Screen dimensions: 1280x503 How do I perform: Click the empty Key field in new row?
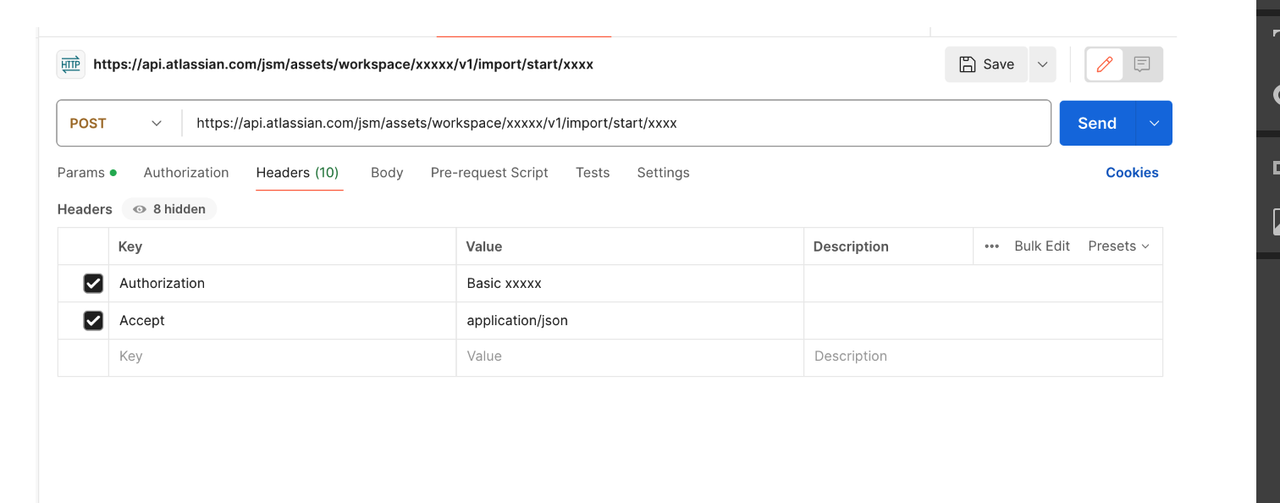point(282,357)
